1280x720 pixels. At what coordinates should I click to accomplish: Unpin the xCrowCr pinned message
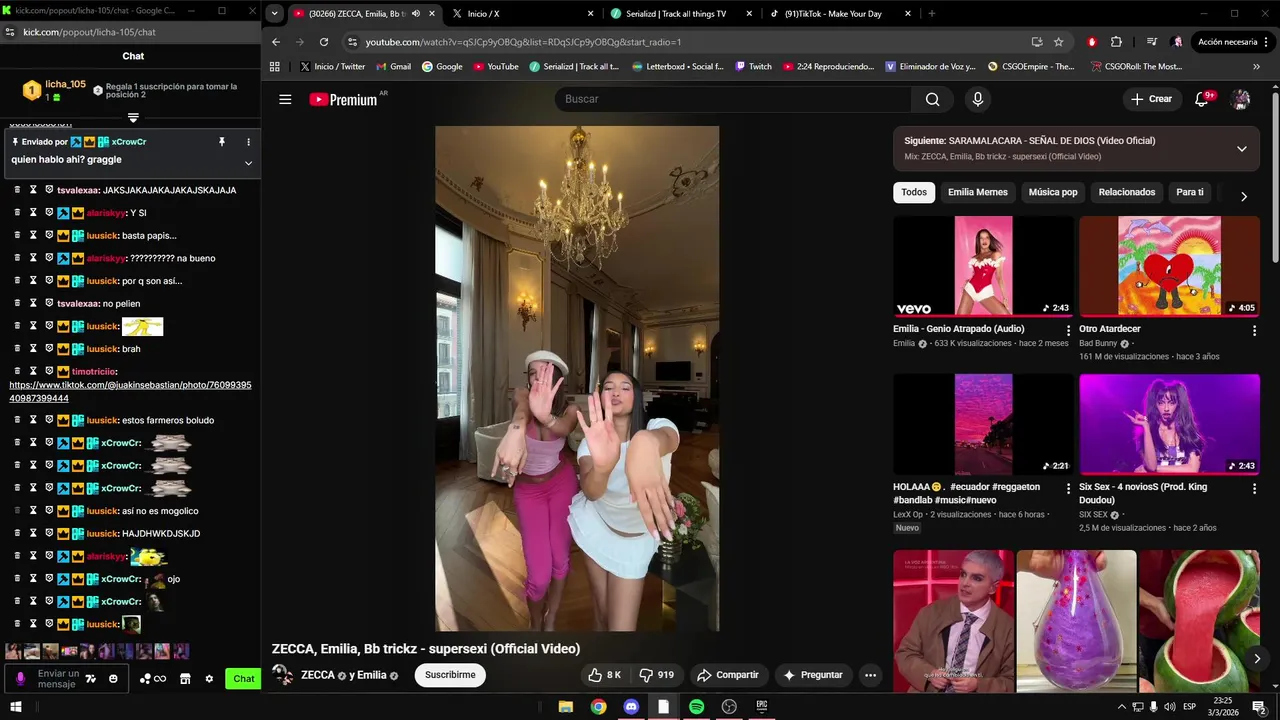tap(221, 142)
